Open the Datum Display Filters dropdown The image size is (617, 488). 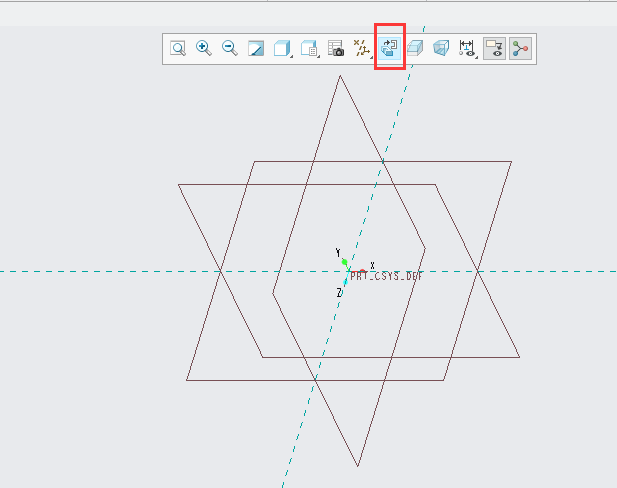(x=362, y=48)
